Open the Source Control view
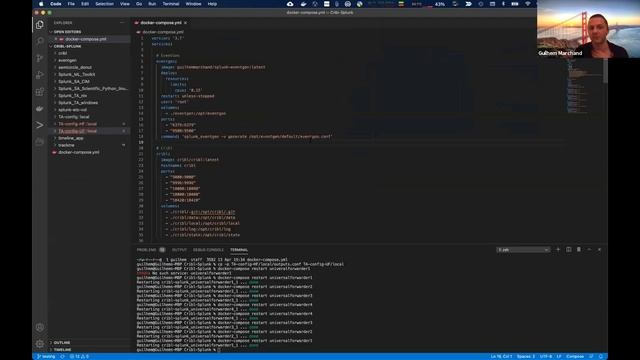 [x=40, y=58]
